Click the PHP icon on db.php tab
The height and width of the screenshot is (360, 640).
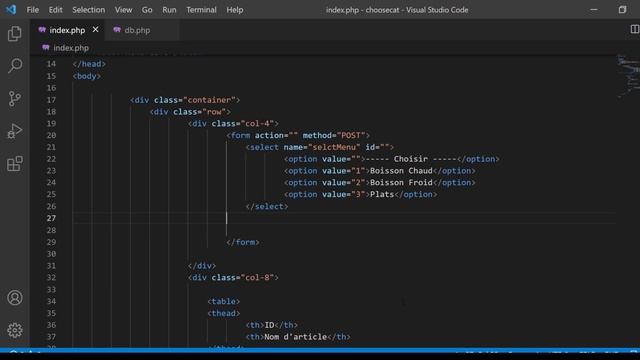point(117,30)
